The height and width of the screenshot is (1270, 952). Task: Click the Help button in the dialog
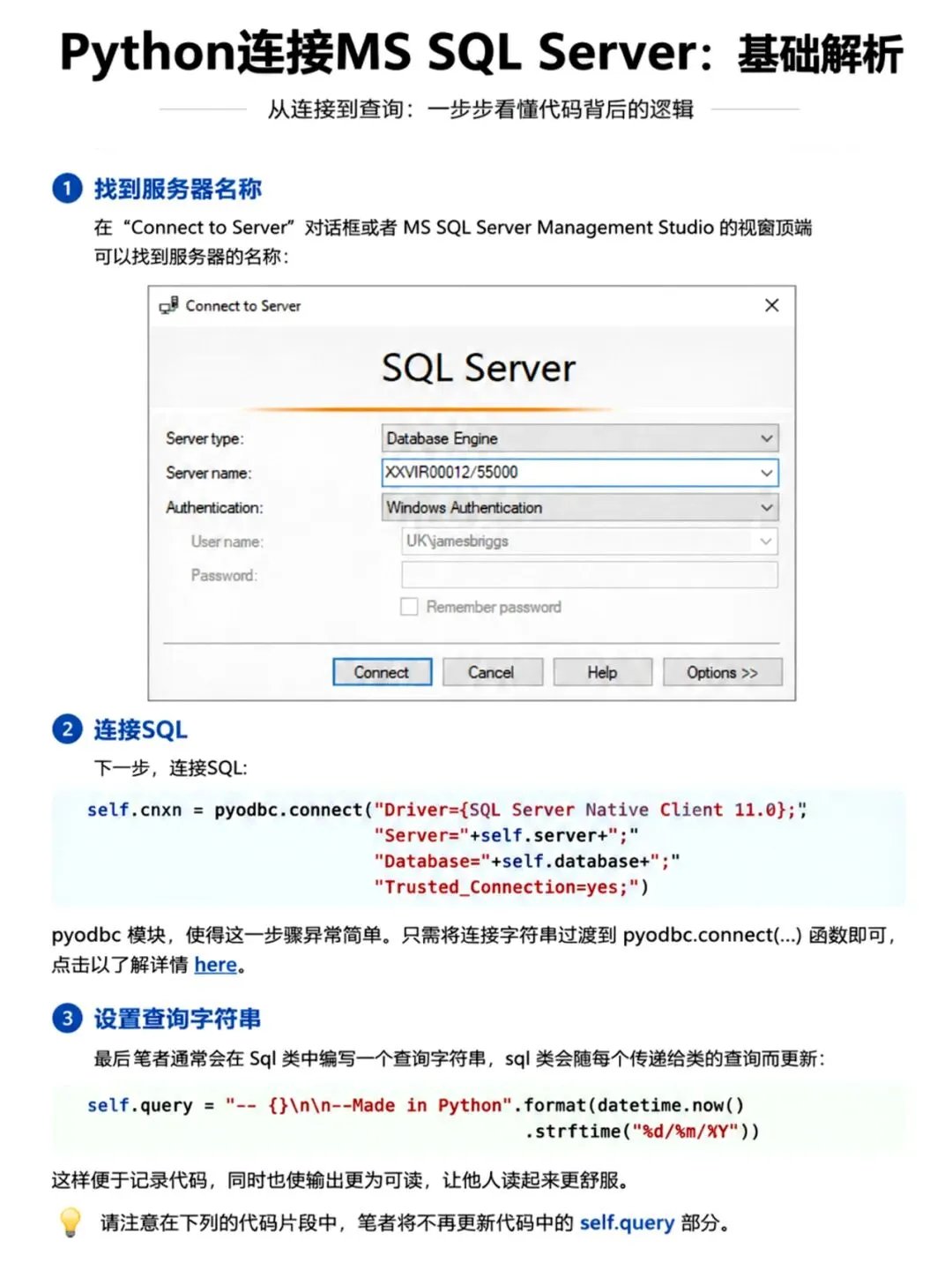pyautogui.click(x=602, y=672)
